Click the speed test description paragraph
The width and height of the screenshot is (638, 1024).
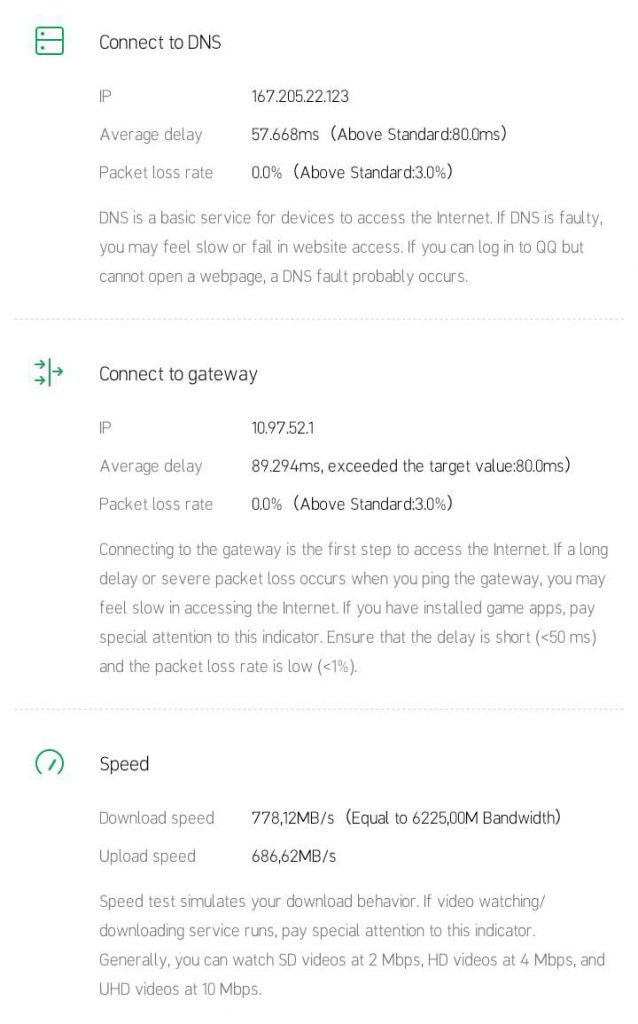pos(352,944)
